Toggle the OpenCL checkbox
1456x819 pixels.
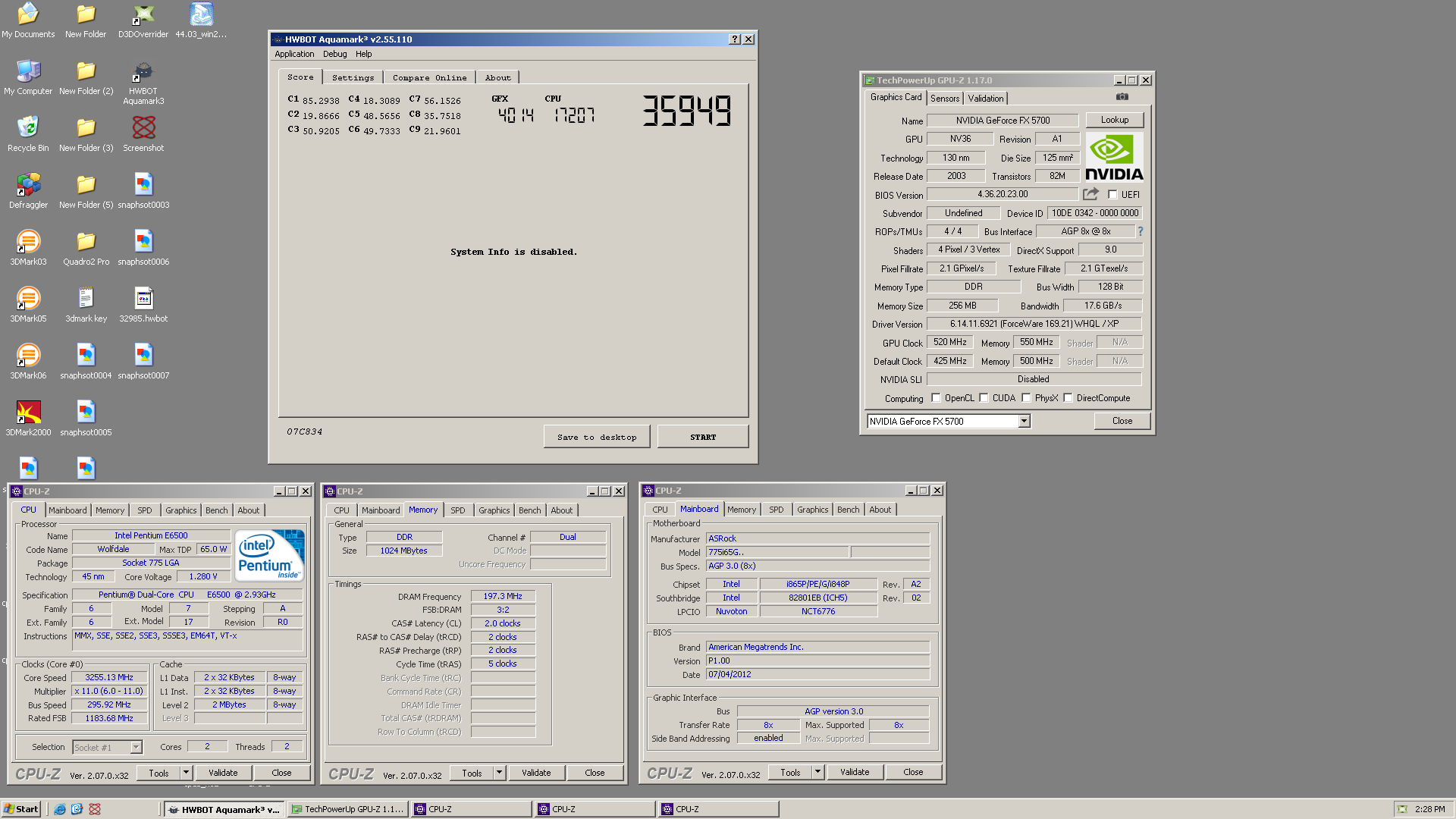point(936,398)
